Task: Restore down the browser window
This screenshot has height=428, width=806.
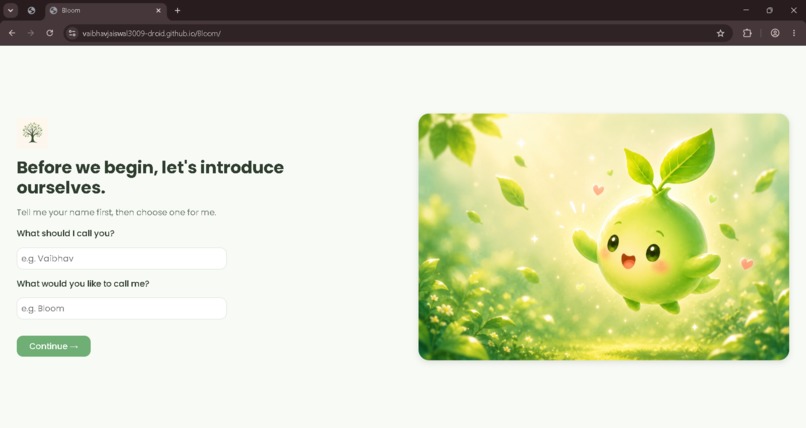Action: [x=770, y=10]
